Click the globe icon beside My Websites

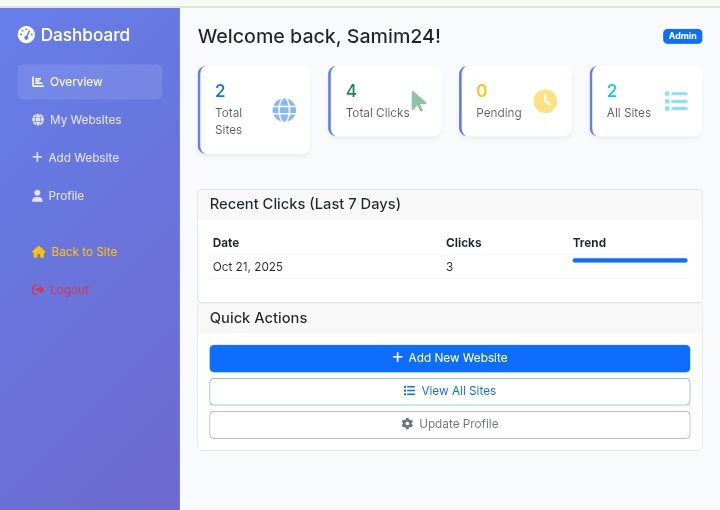pyautogui.click(x=38, y=120)
